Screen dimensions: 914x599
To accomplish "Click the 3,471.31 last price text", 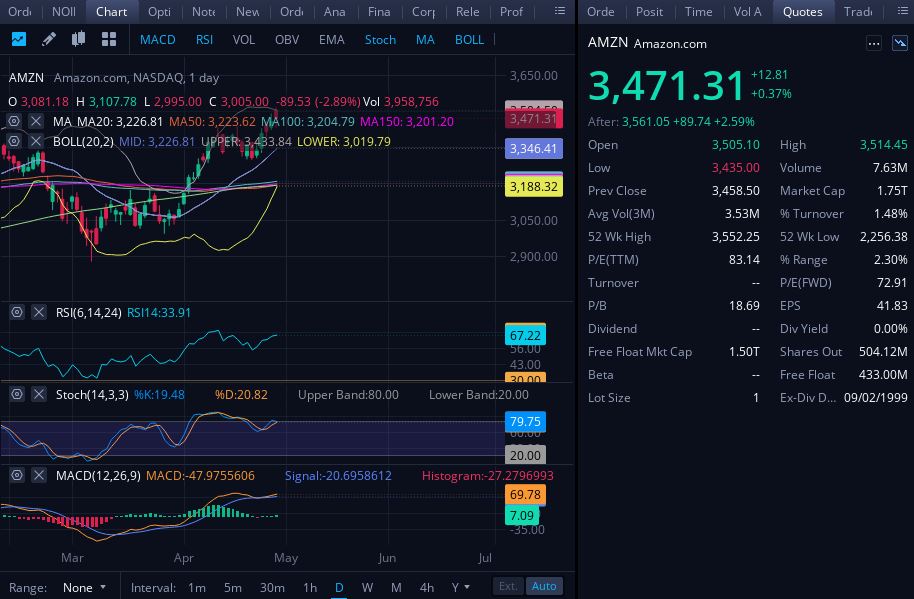I will click(x=666, y=86).
